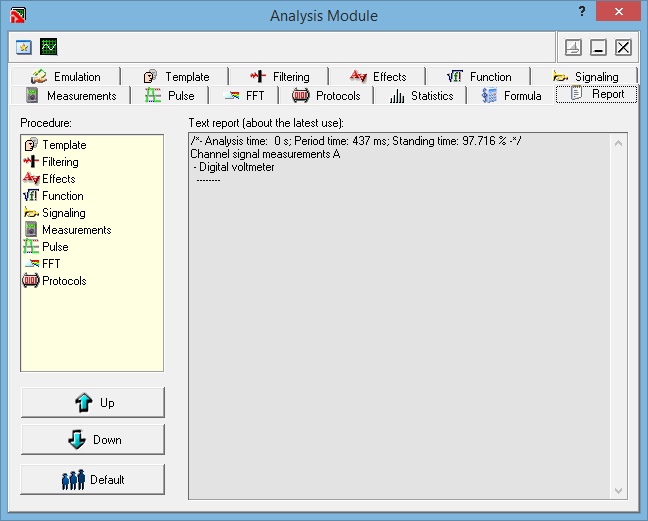648x521 pixels.
Task: Click the FFT spectrum icon in list
Action: pyautogui.click(x=30, y=264)
